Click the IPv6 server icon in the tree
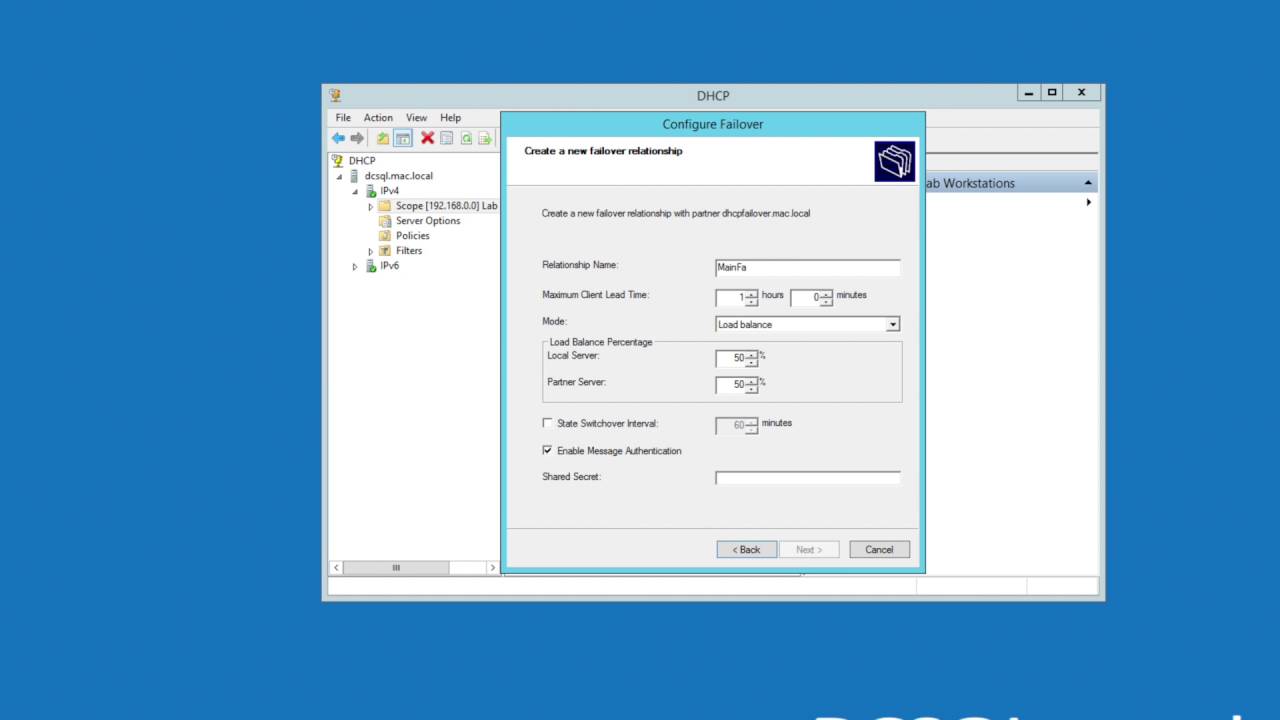1280x720 pixels. pyautogui.click(x=371, y=266)
